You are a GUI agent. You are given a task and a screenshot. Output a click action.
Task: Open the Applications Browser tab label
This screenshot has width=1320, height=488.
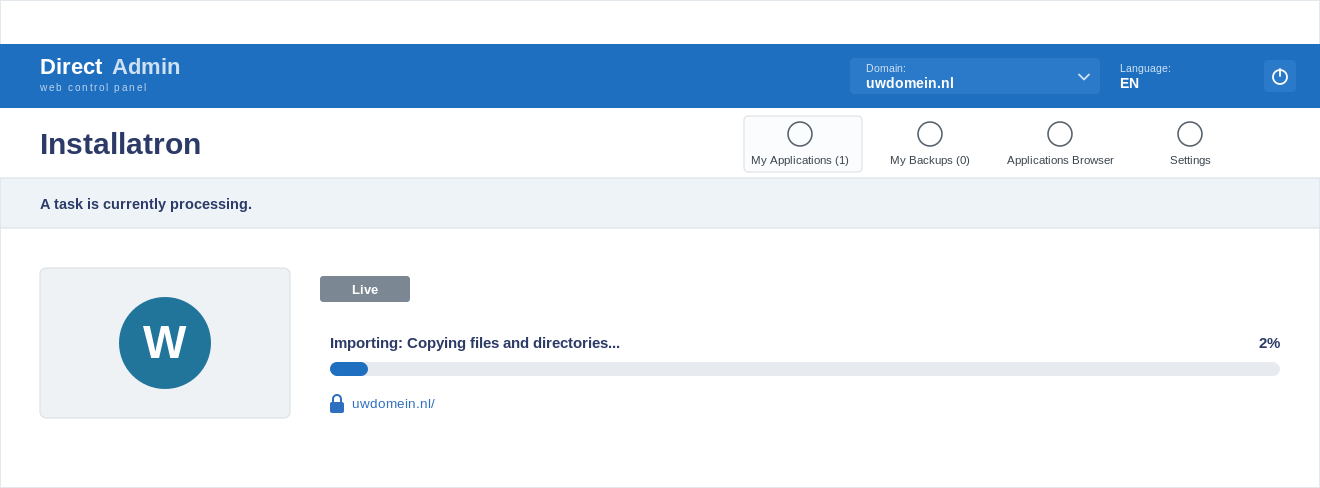click(x=1060, y=160)
